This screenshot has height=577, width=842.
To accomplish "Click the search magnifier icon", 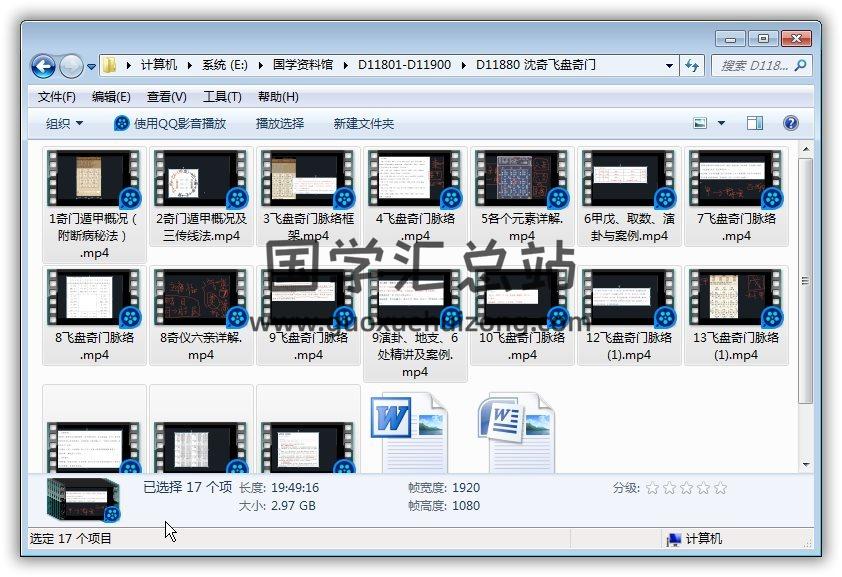I will click(x=800, y=66).
